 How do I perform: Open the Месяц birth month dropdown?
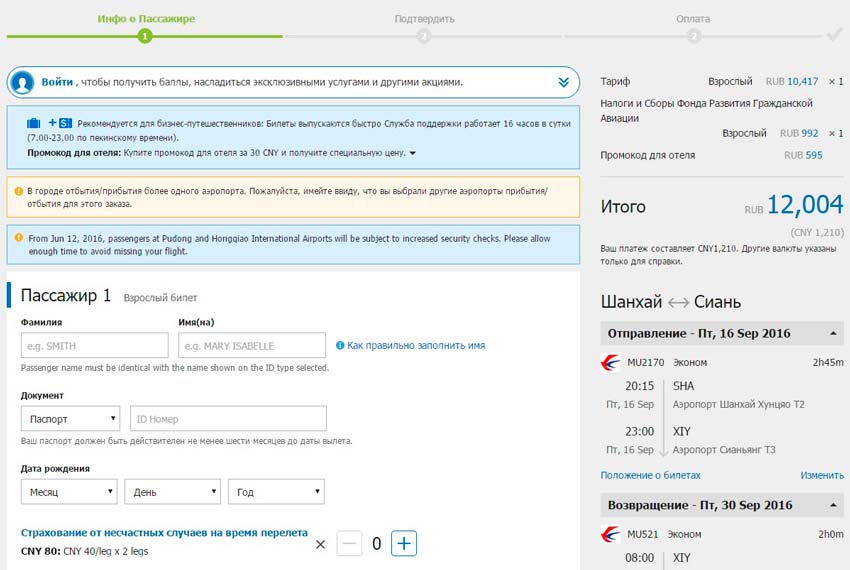point(70,492)
